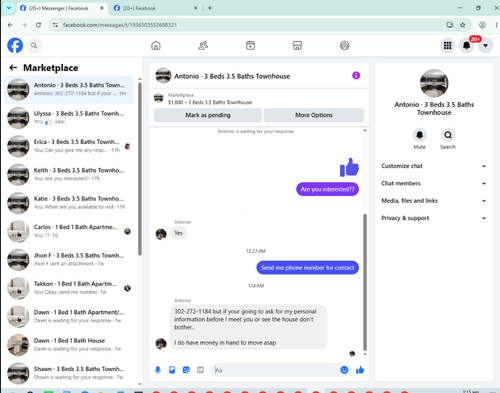Open Takkon's conversation in the list

tap(69, 288)
